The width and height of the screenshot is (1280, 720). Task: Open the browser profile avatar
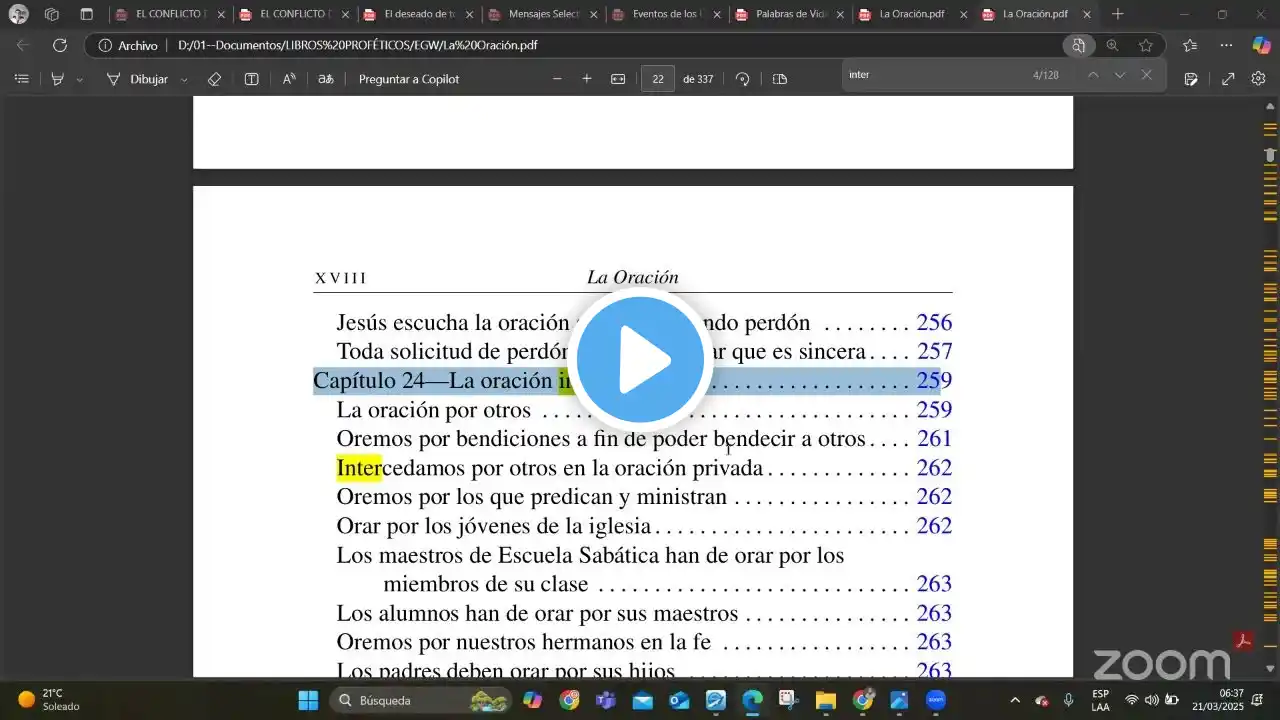(18, 14)
